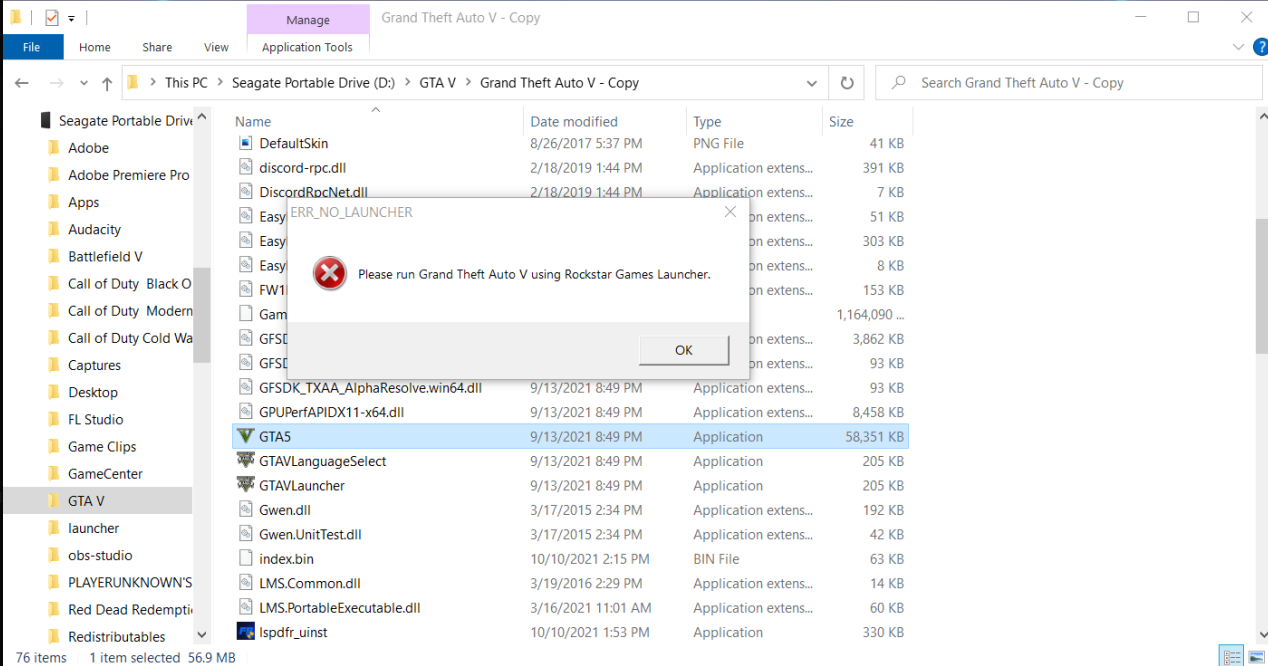The height and width of the screenshot is (666, 1268).
Task: Click the Gwen.dll file icon
Action: 246,510
